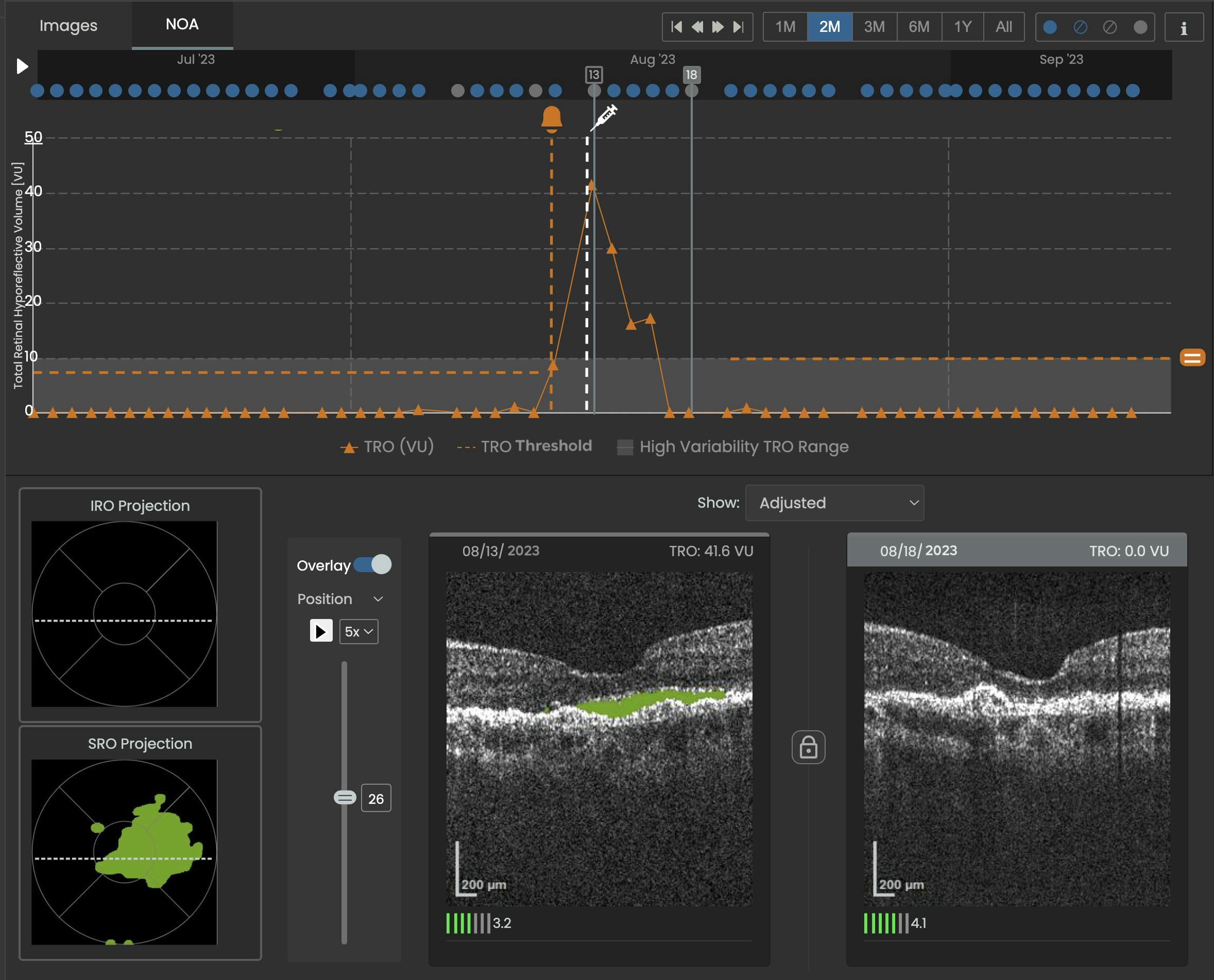
Task: Click the lock icon between the OCT images
Action: coord(809,747)
